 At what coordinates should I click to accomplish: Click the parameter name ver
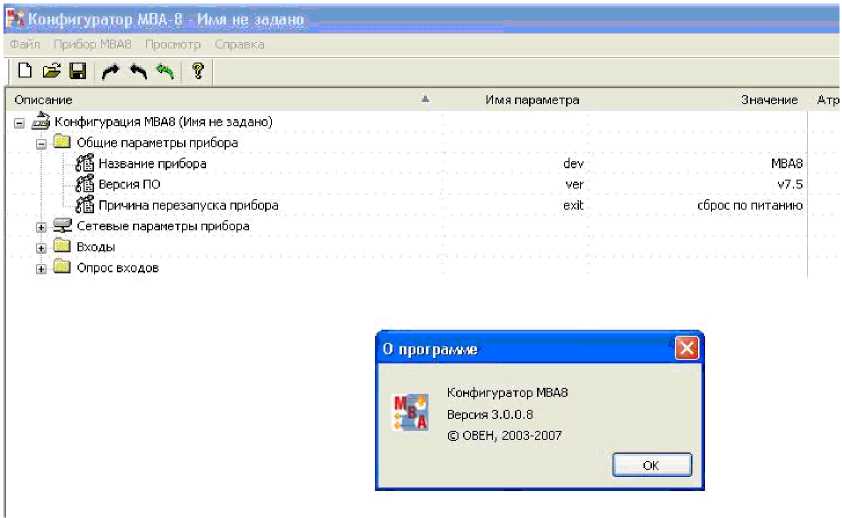(x=574, y=184)
